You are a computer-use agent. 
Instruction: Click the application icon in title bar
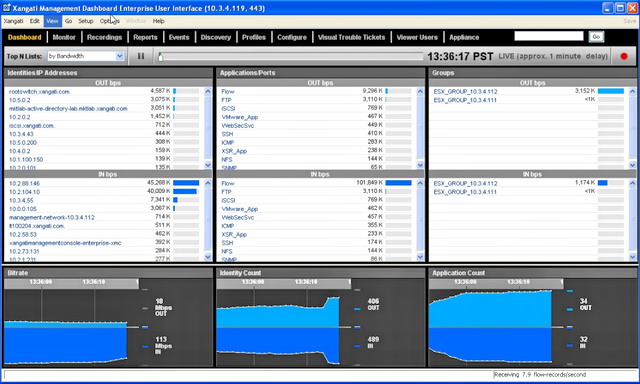7,8
